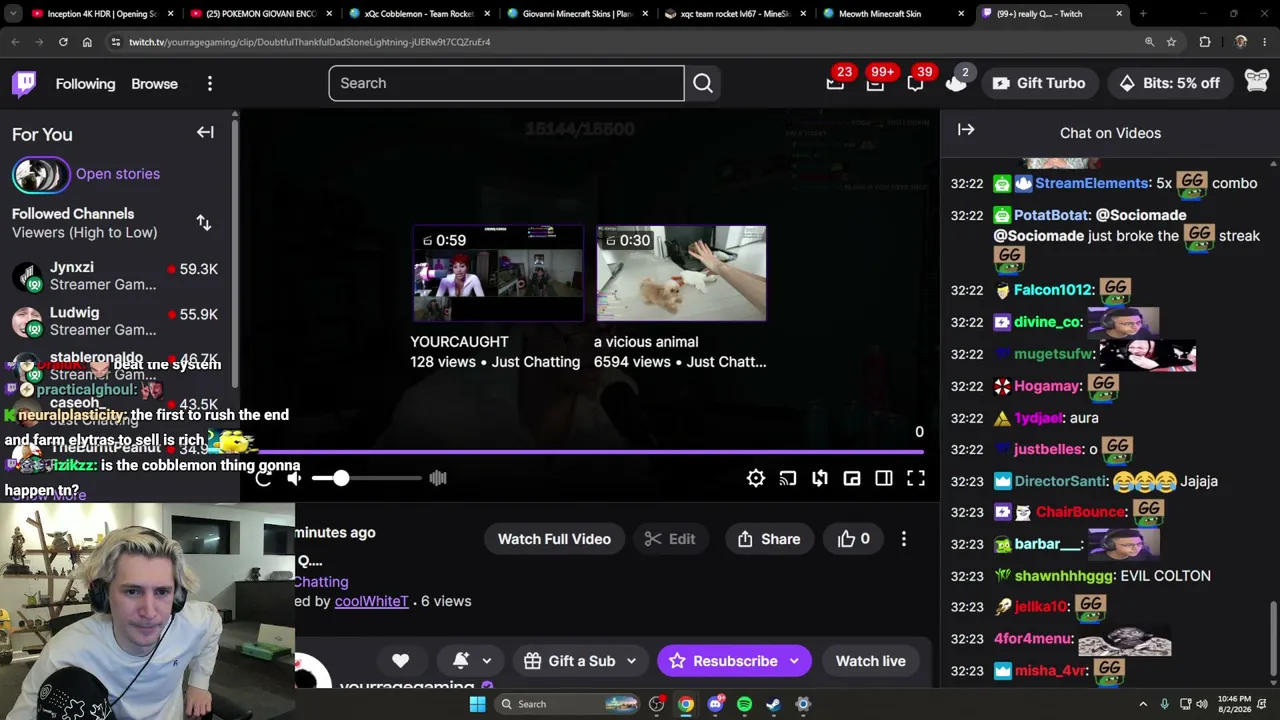The image size is (1280, 720).
Task: Play the 'a vicious animal' clip thumbnail
Action: 681,273
